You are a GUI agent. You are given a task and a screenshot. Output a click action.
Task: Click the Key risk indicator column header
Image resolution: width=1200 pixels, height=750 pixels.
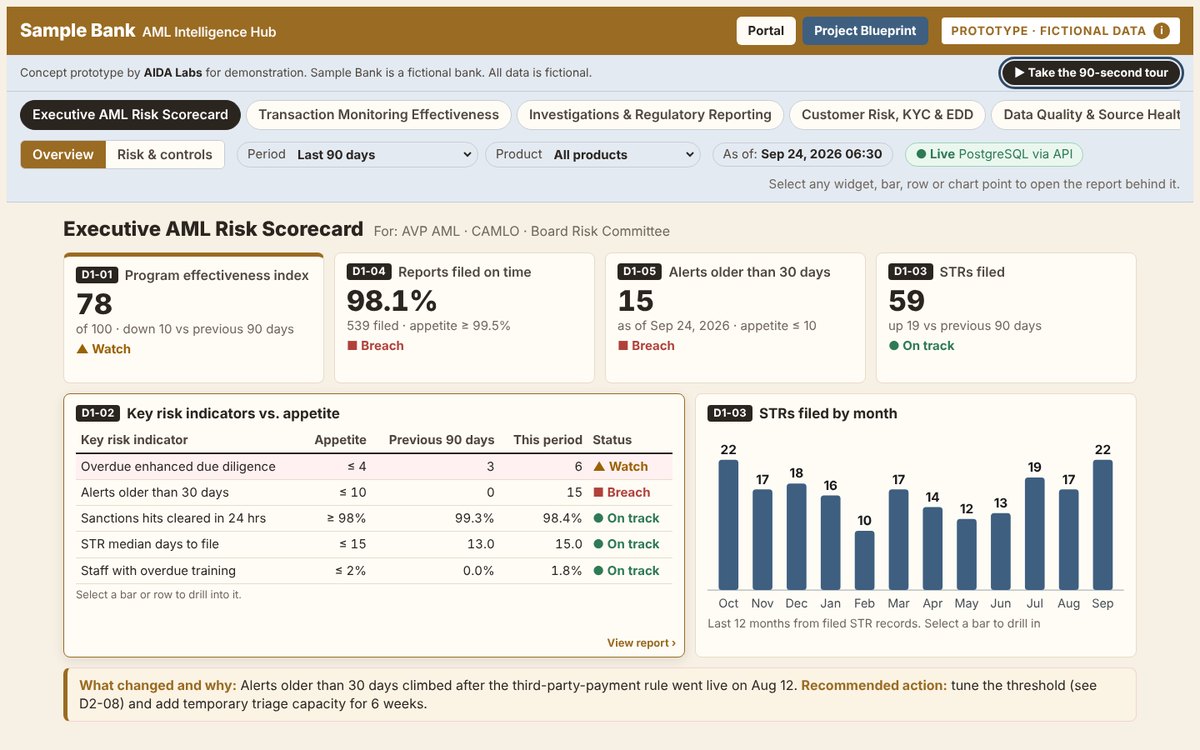tap(134, 440)
